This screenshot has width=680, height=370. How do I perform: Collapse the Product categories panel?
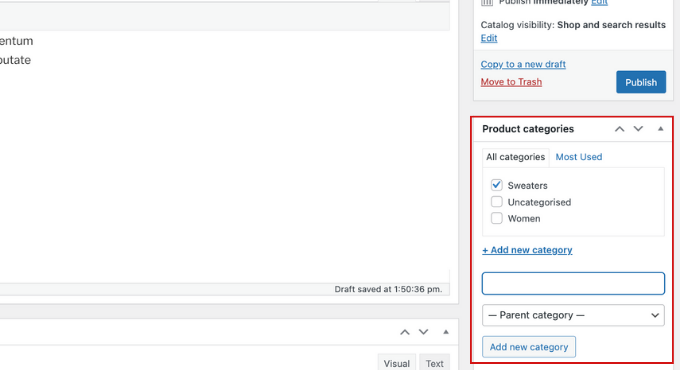[660, 129]
